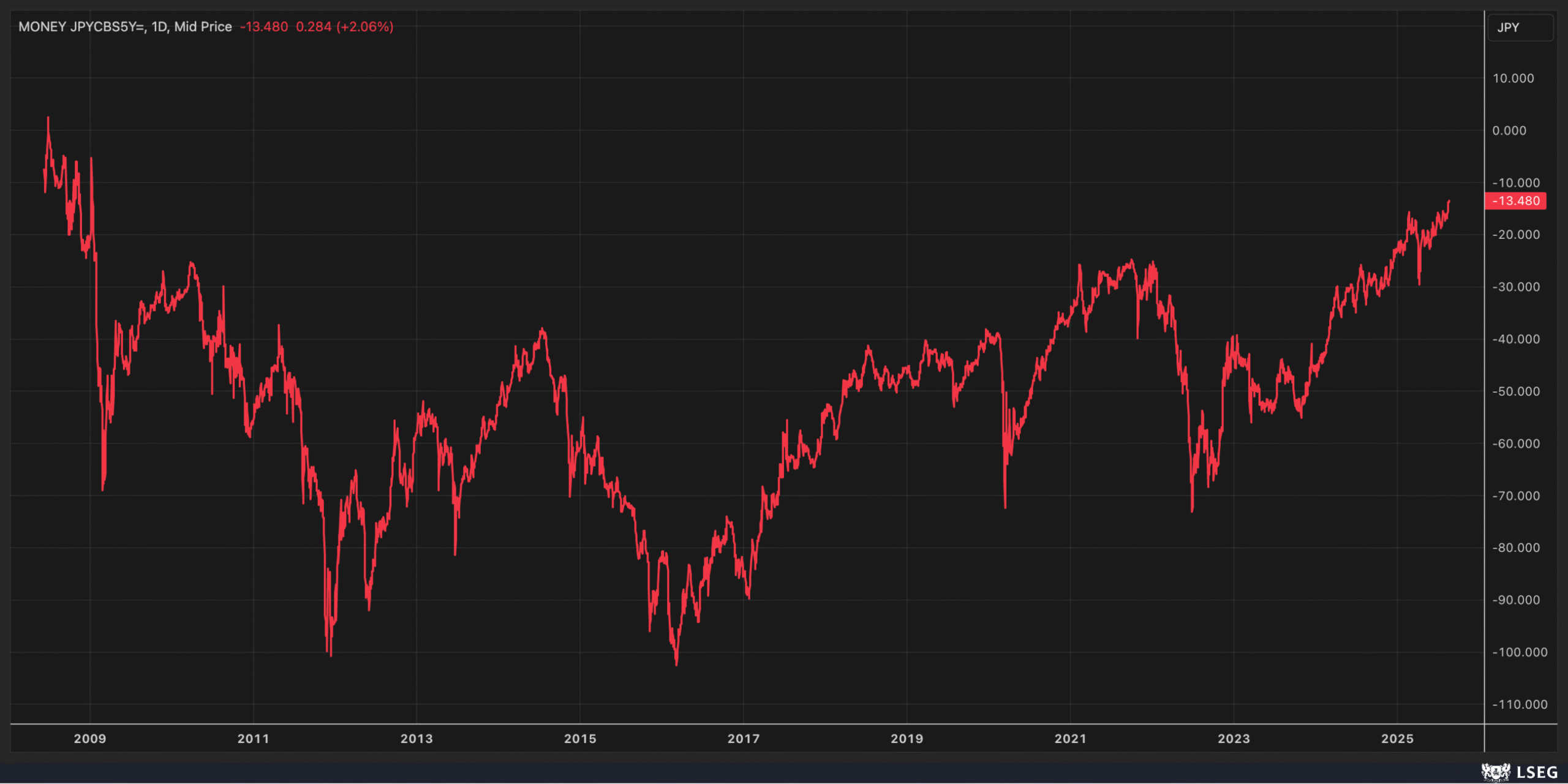The height and width of the screenshot is (784, 1568).
Task: Click the 2021 time axis label
Action: (1071, 739)
